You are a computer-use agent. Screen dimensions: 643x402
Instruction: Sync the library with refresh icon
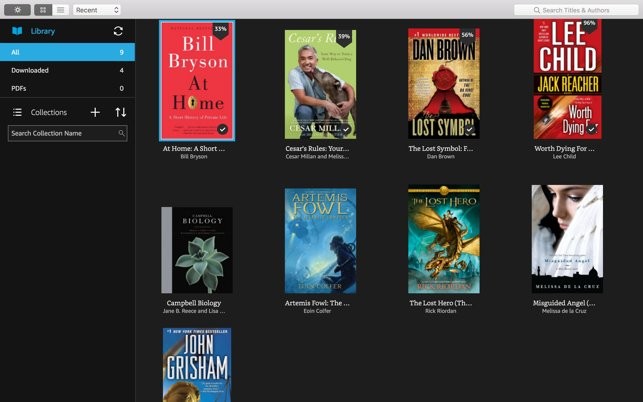118,31
